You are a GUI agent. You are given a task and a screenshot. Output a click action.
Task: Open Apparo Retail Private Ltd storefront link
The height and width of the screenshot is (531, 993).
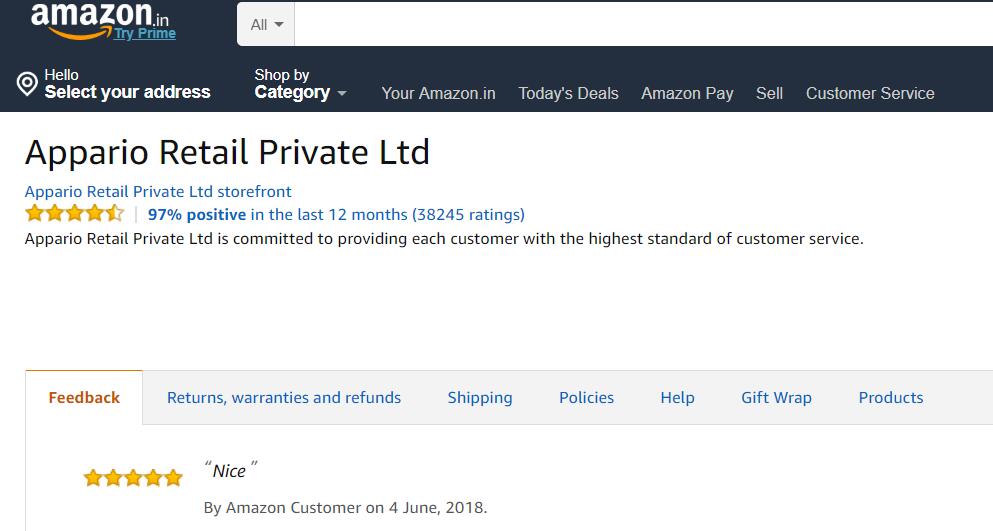click(158, 191)
